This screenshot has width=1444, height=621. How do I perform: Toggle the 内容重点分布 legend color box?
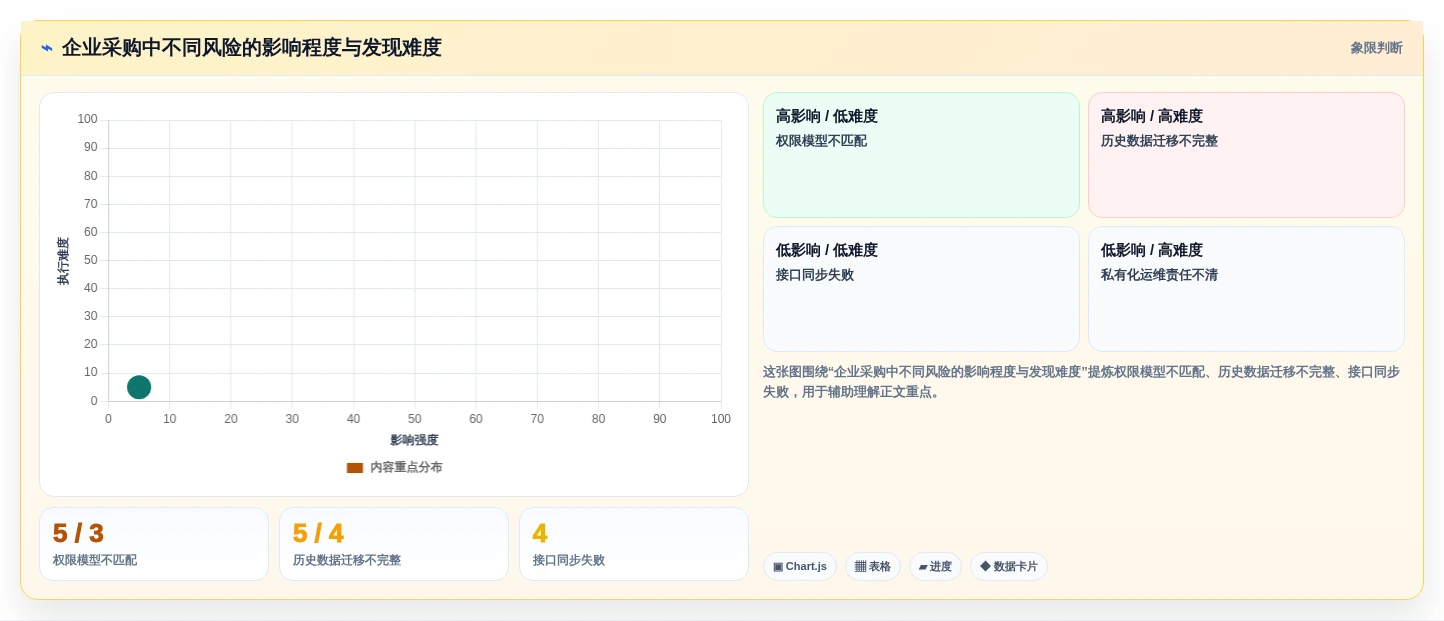(x=355, y=468)
